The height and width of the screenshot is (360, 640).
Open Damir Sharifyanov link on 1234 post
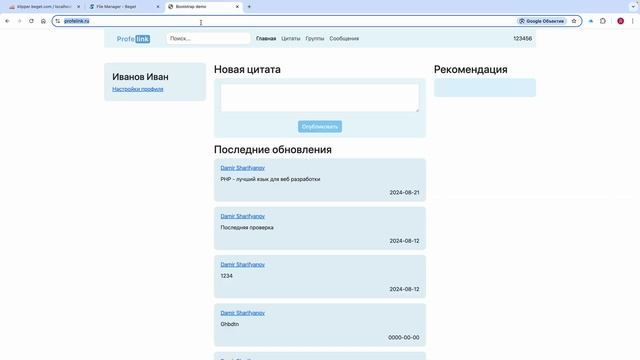pos(242,264)
